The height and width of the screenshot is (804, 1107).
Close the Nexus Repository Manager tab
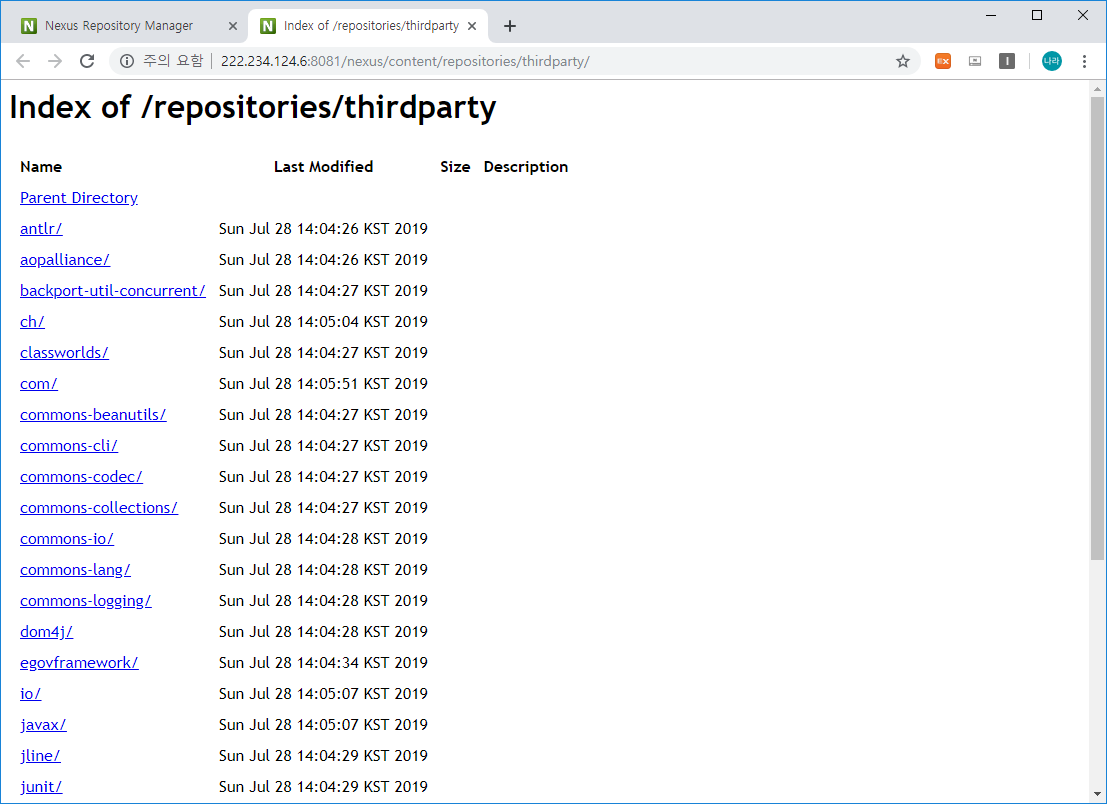tap(232, 26)
